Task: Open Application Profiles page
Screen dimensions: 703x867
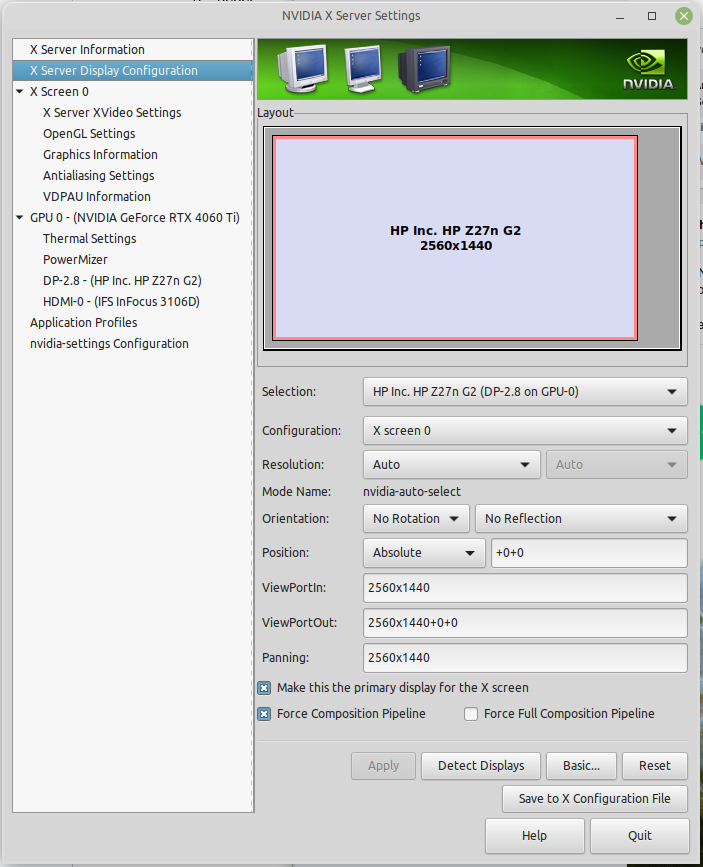Action: point(84,323)
